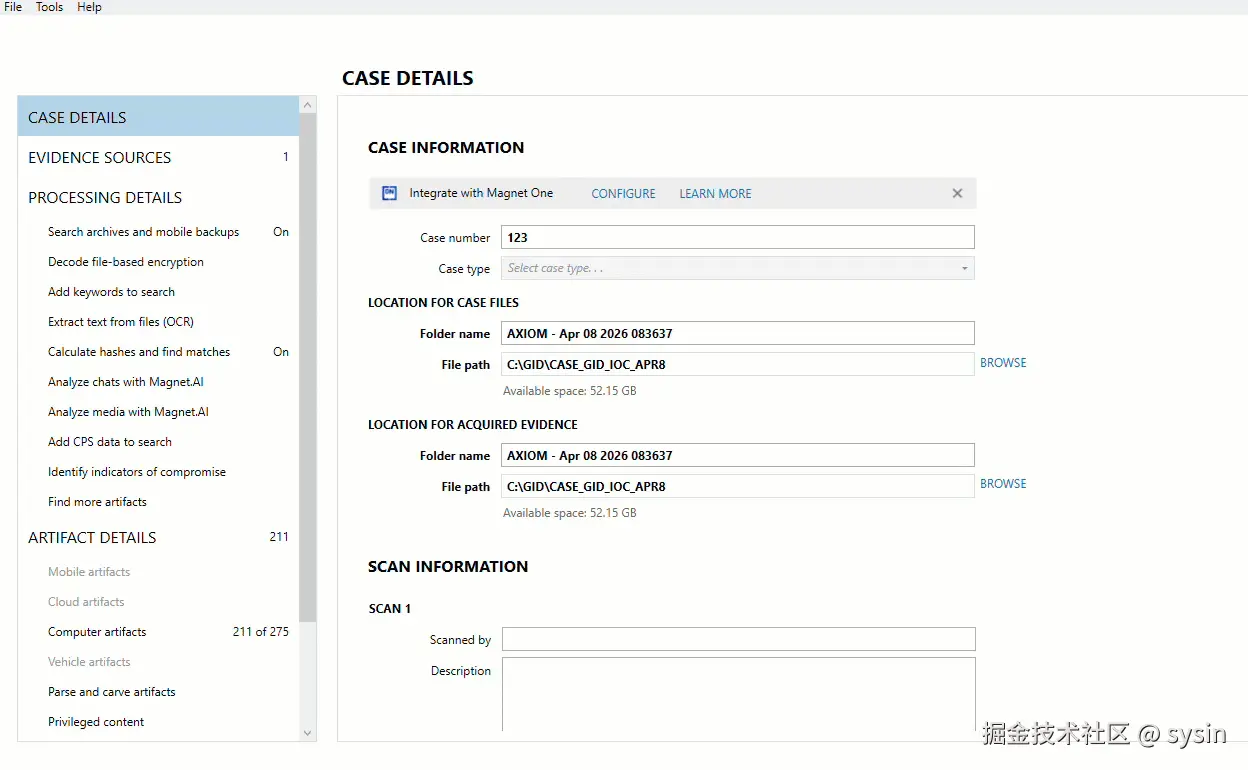Select EVIDENCE SOURCES in the sidebar
This screenshot has width=1248, height=770.
(x=99, y=157)
